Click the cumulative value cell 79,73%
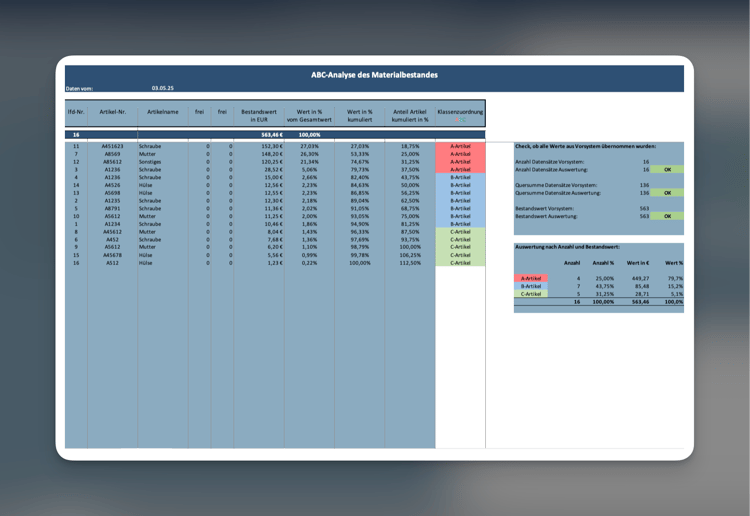This screenshot has height=516, width=750. [359, 169]
